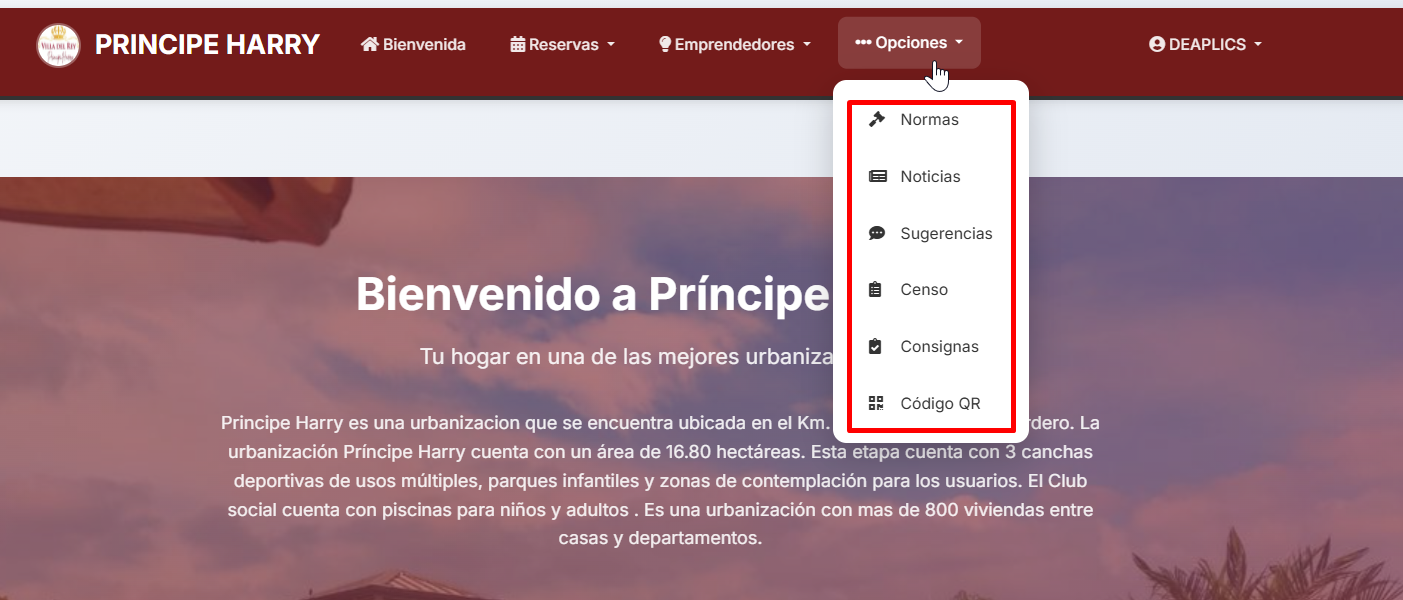1403x600 pixels.
Task: Select the QR grid icon next to Código QR
Action: 876,403
